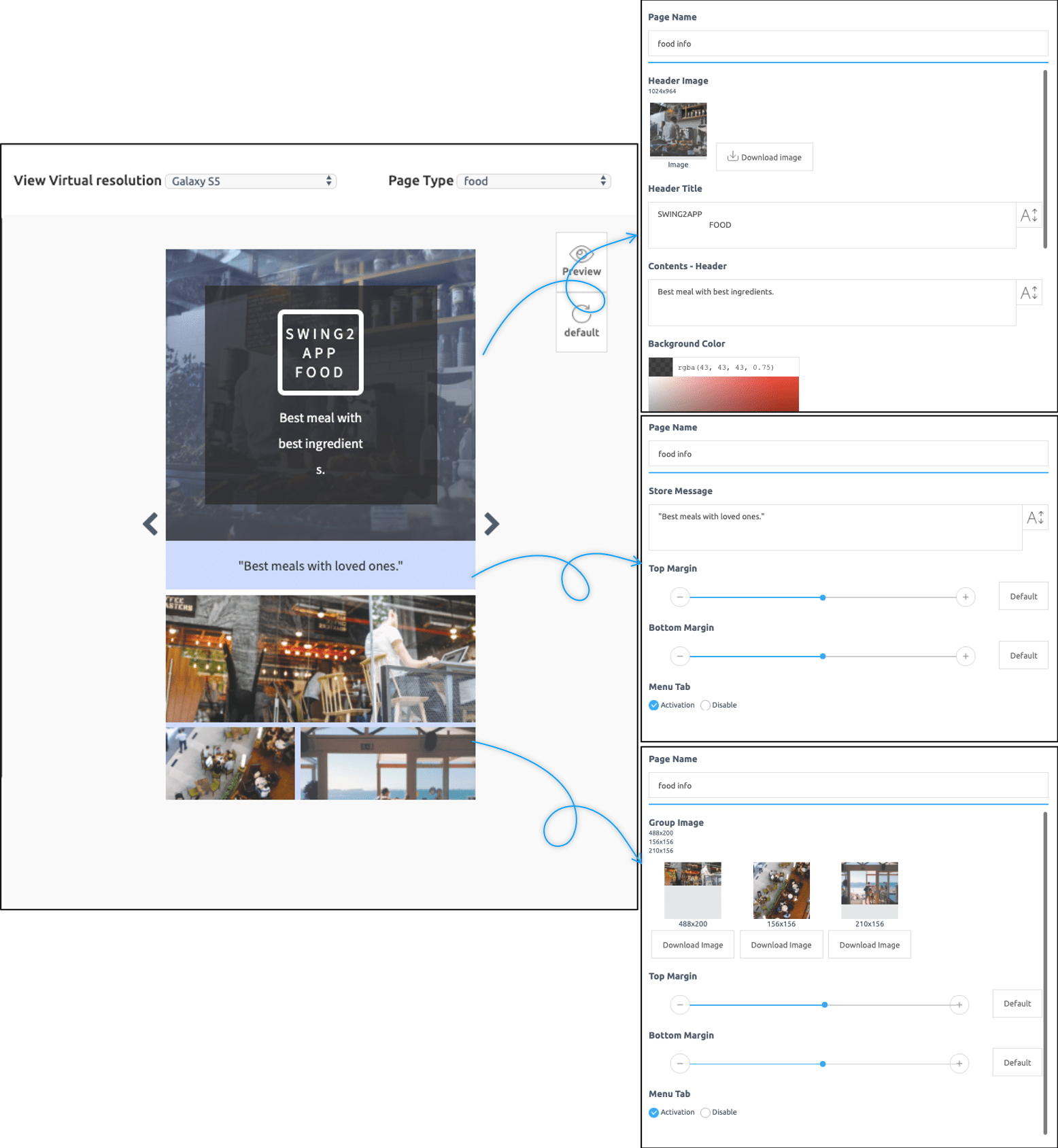Click the default reset icon
This screenshot has height=1148, width=1058.
[x=581, y=315]
